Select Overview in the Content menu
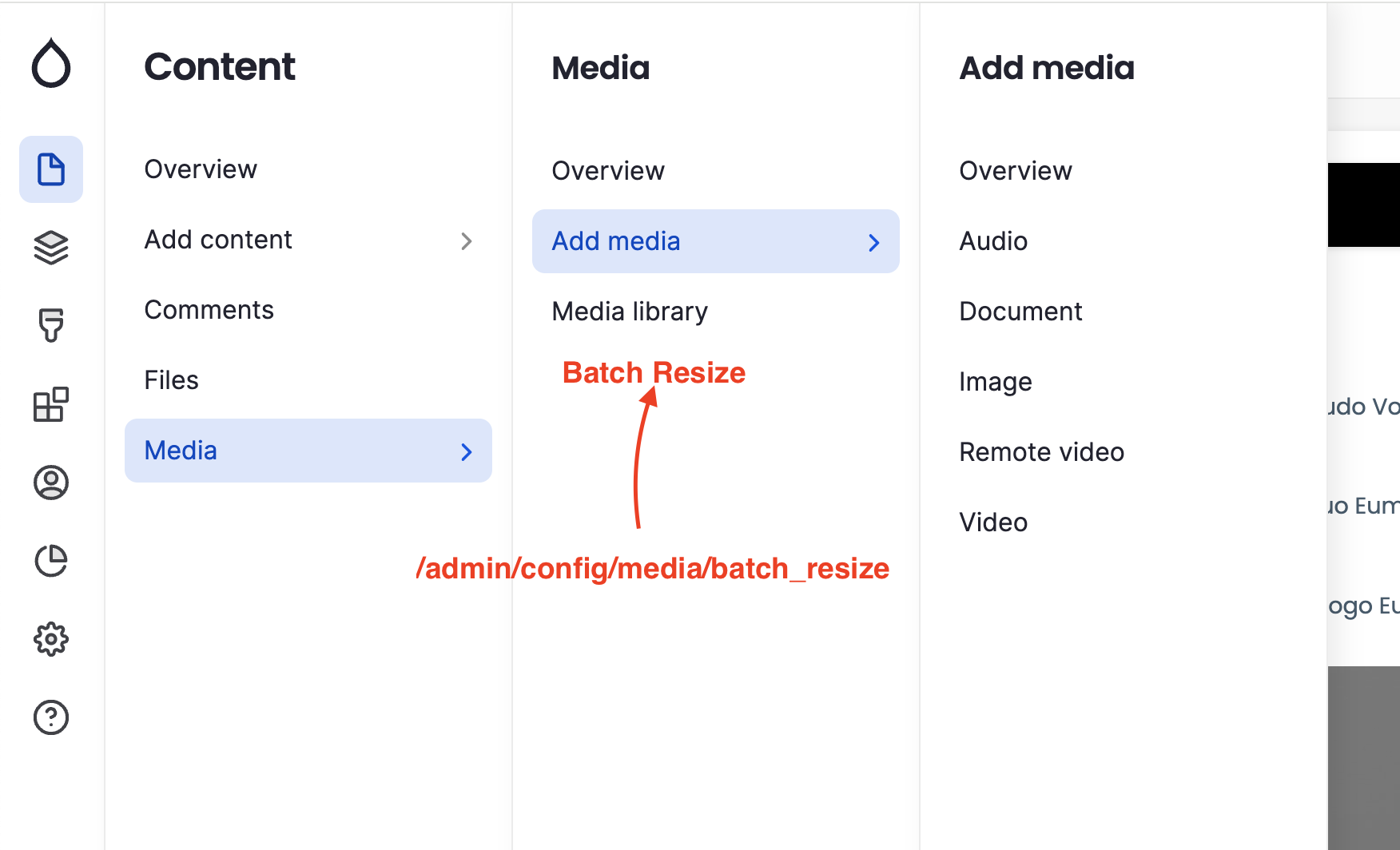This screenshot has width=1400, height=850. 201,169
